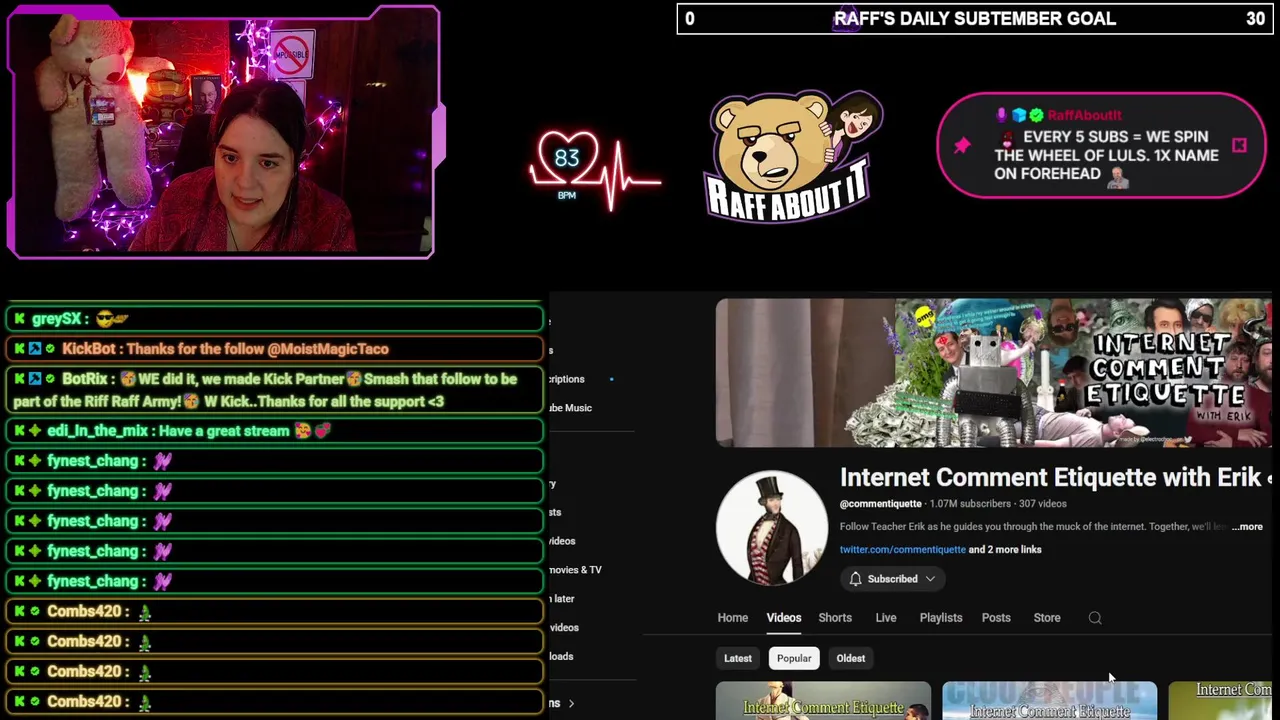Click the purple microphone badge beside RaffAboutIt
Viewport: 1280px width, 720px height.
tap(1003, 115)
